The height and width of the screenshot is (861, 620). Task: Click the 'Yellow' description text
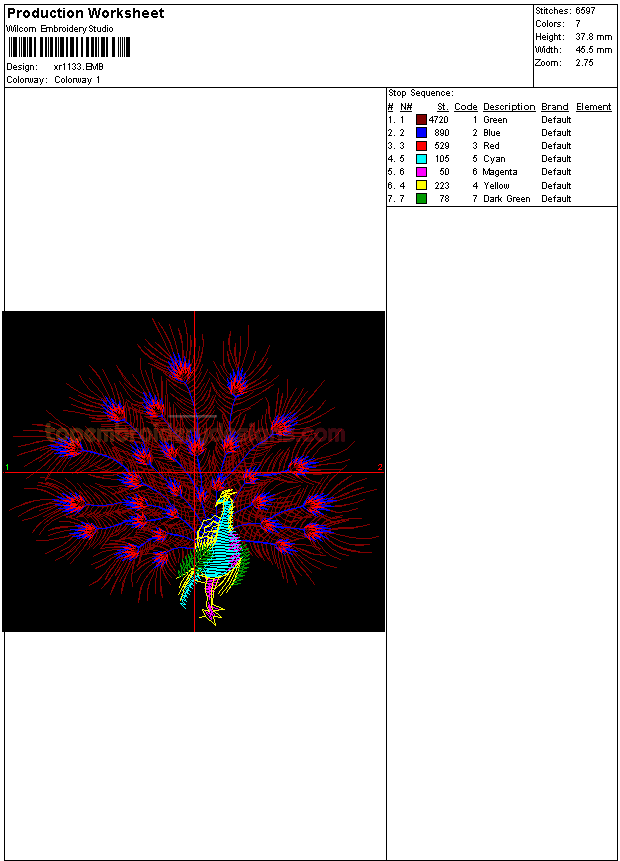(x=496, y=186)
